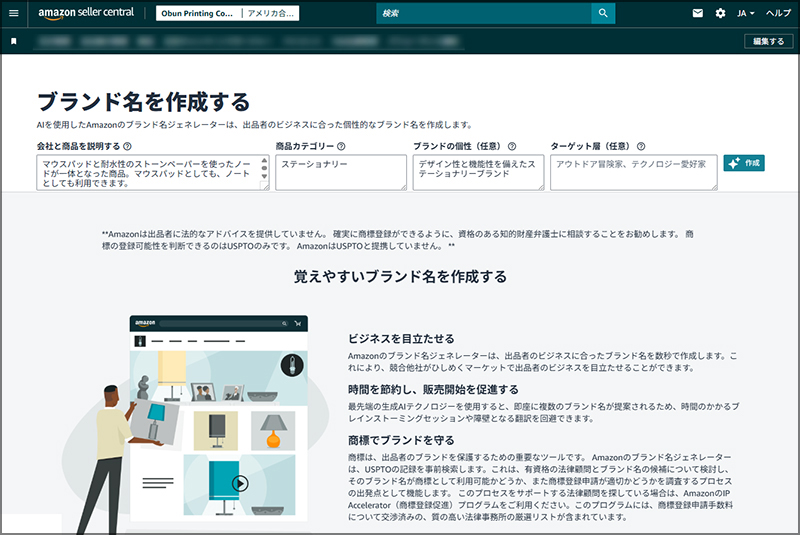Click the 編集する button

point(769,41)
